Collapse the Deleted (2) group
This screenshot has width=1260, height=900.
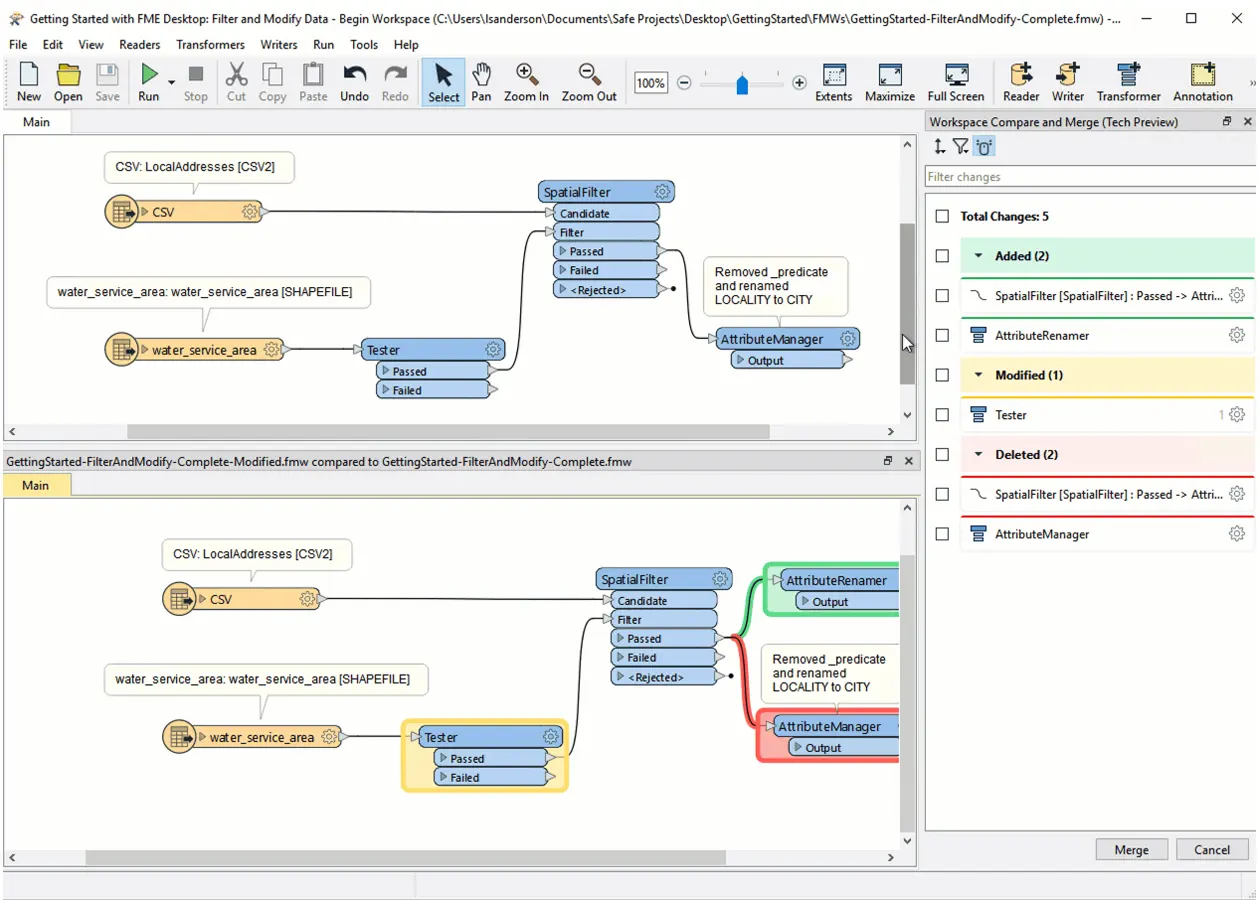tap(979, 454)
